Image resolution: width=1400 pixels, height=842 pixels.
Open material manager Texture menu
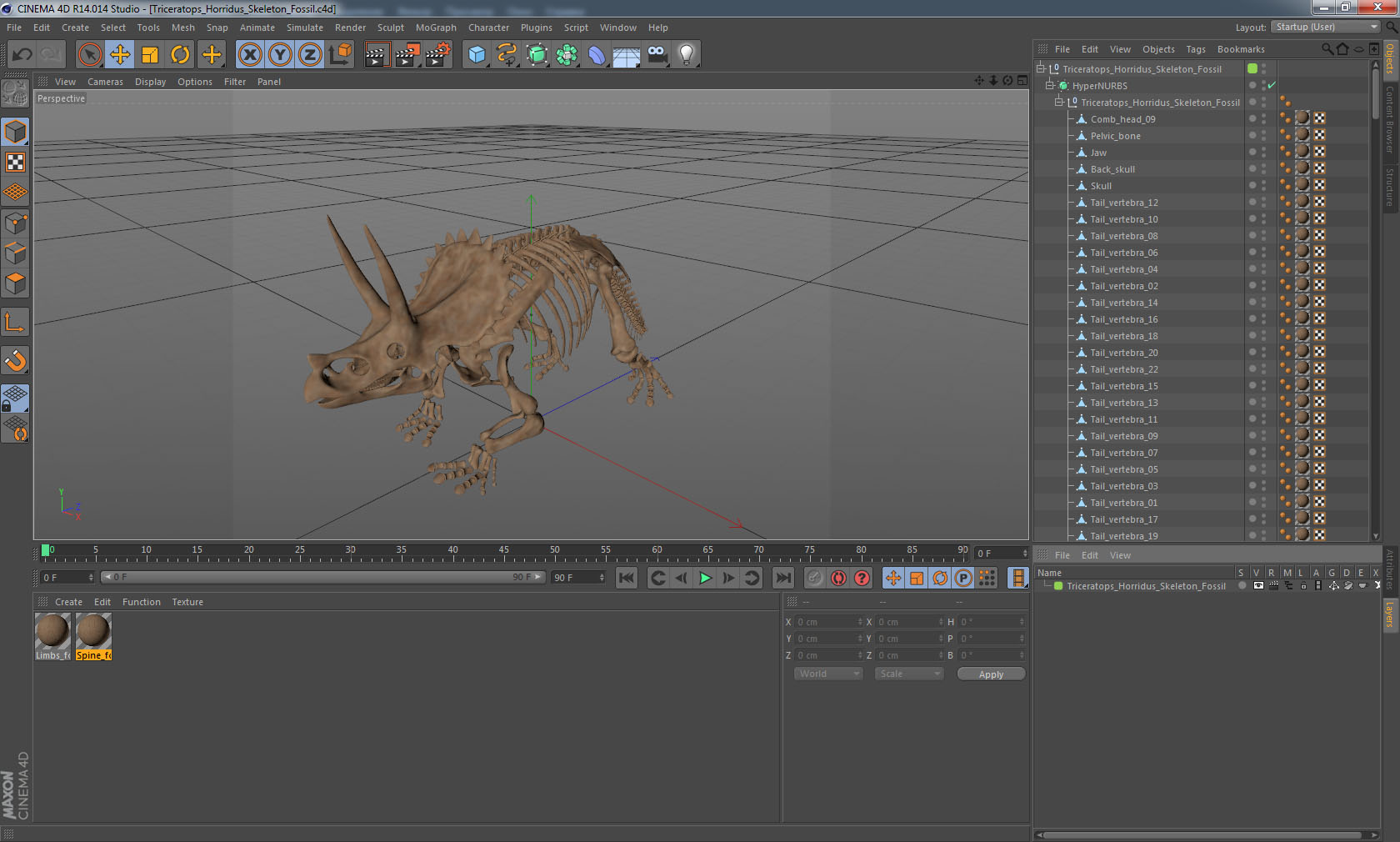click(187, 602)
